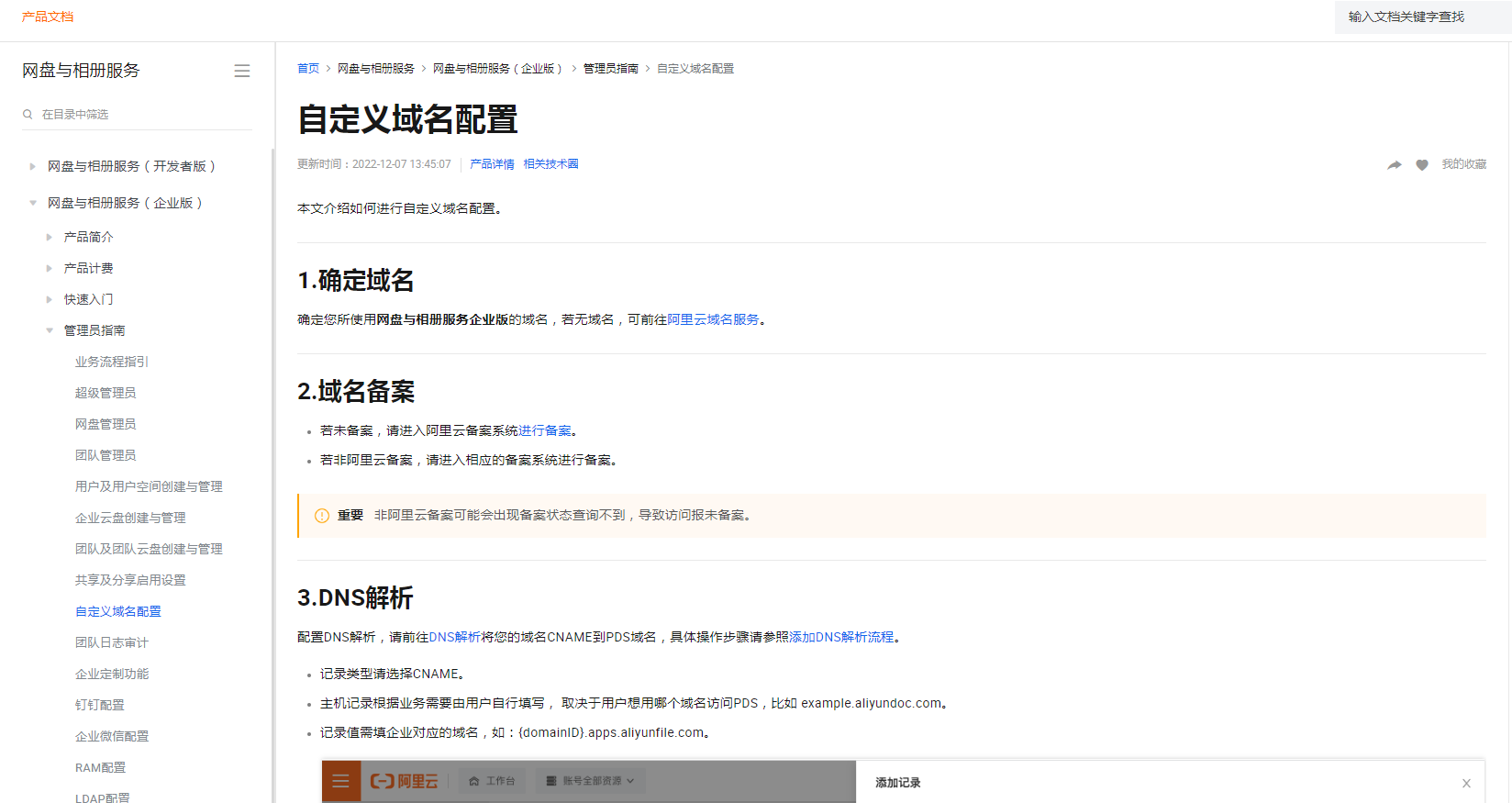1512x803 pixels.
Task: Open 团队及团队云盘创建与管理 page
Action: point(149,549)
